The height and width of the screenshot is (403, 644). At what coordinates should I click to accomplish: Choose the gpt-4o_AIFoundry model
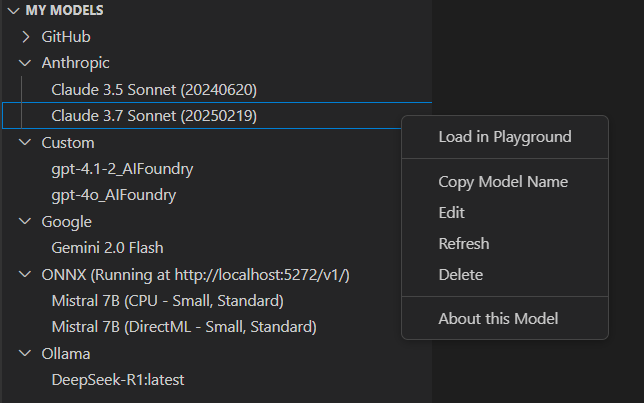pos(114,195)
